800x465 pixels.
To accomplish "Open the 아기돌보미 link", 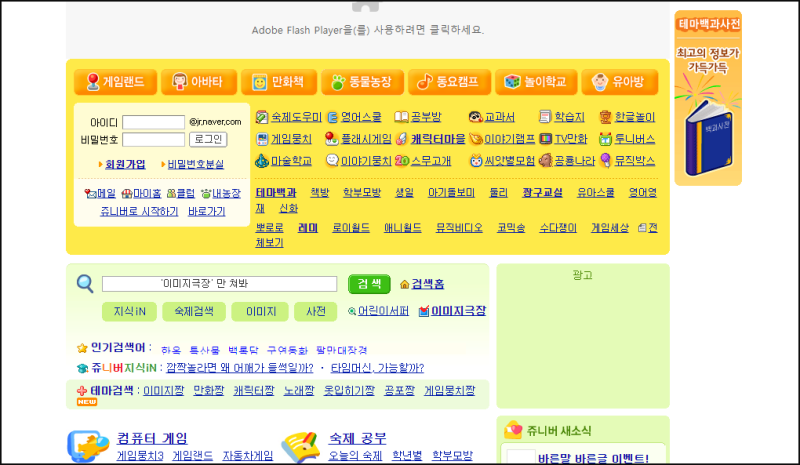I will pos(452,192).
